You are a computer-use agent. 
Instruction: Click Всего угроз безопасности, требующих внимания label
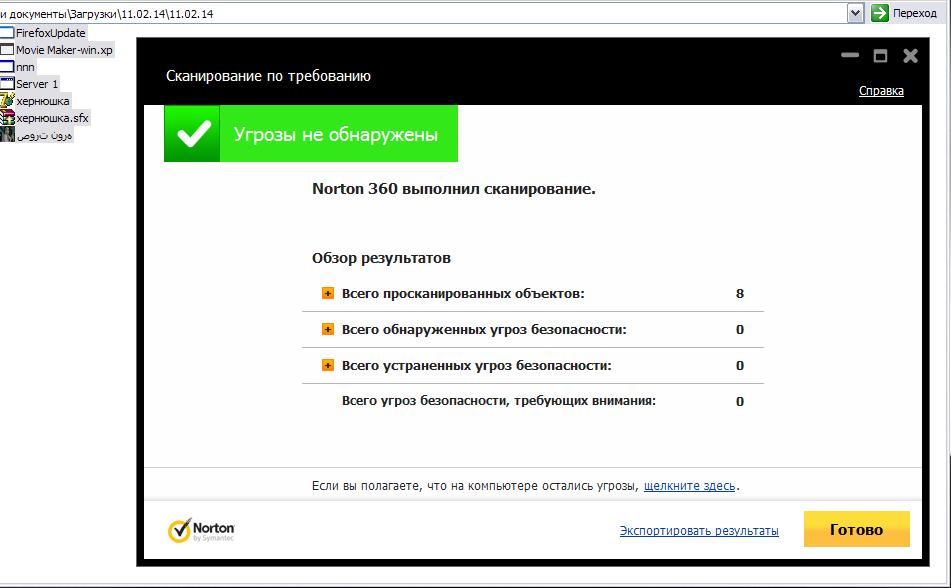coord(499,401)
